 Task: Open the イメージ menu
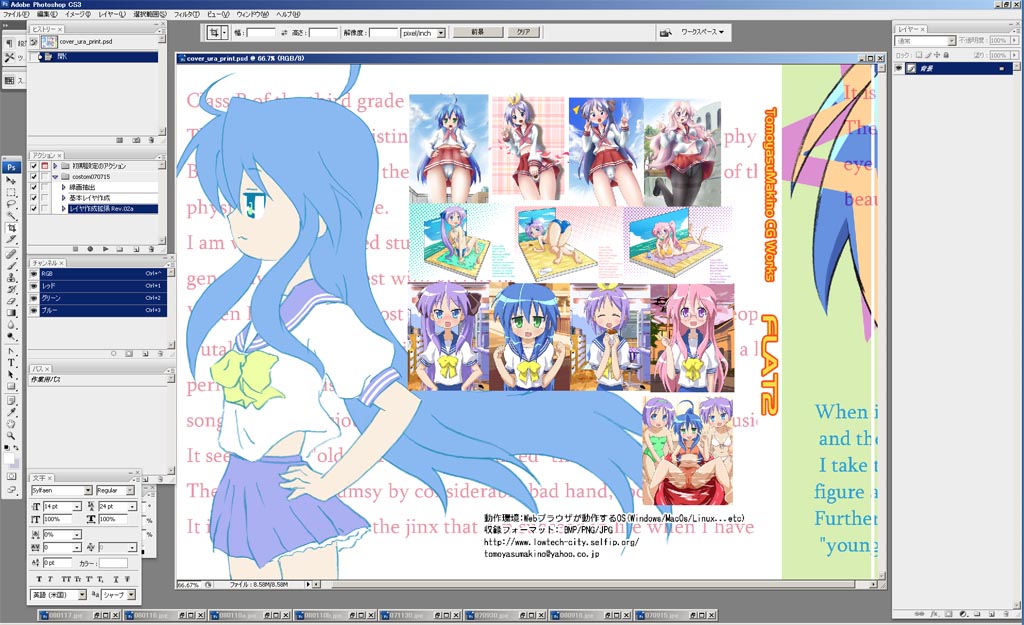coord(78,14)
